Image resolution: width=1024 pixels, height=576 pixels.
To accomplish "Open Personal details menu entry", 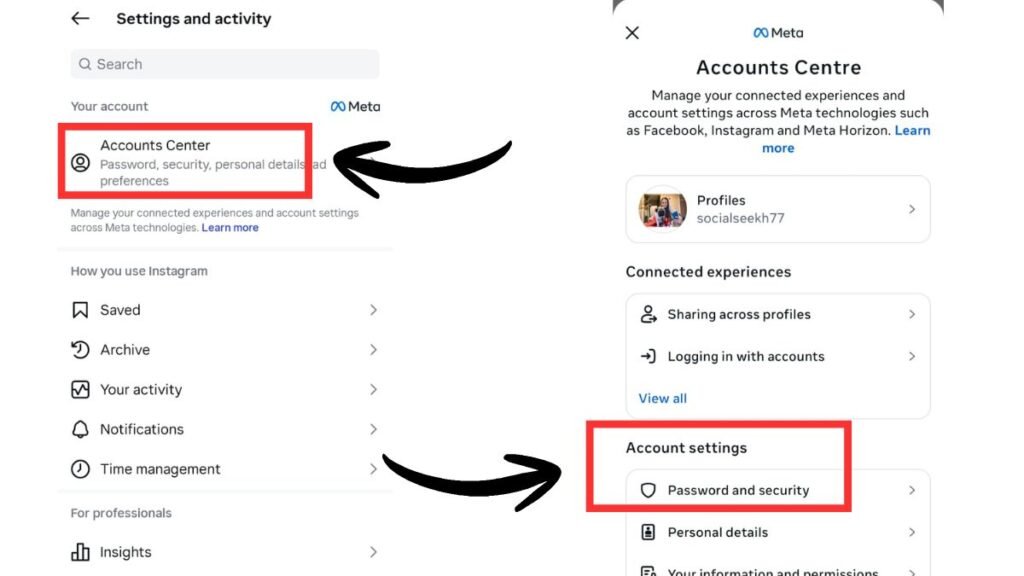I will tap(718, 533).
